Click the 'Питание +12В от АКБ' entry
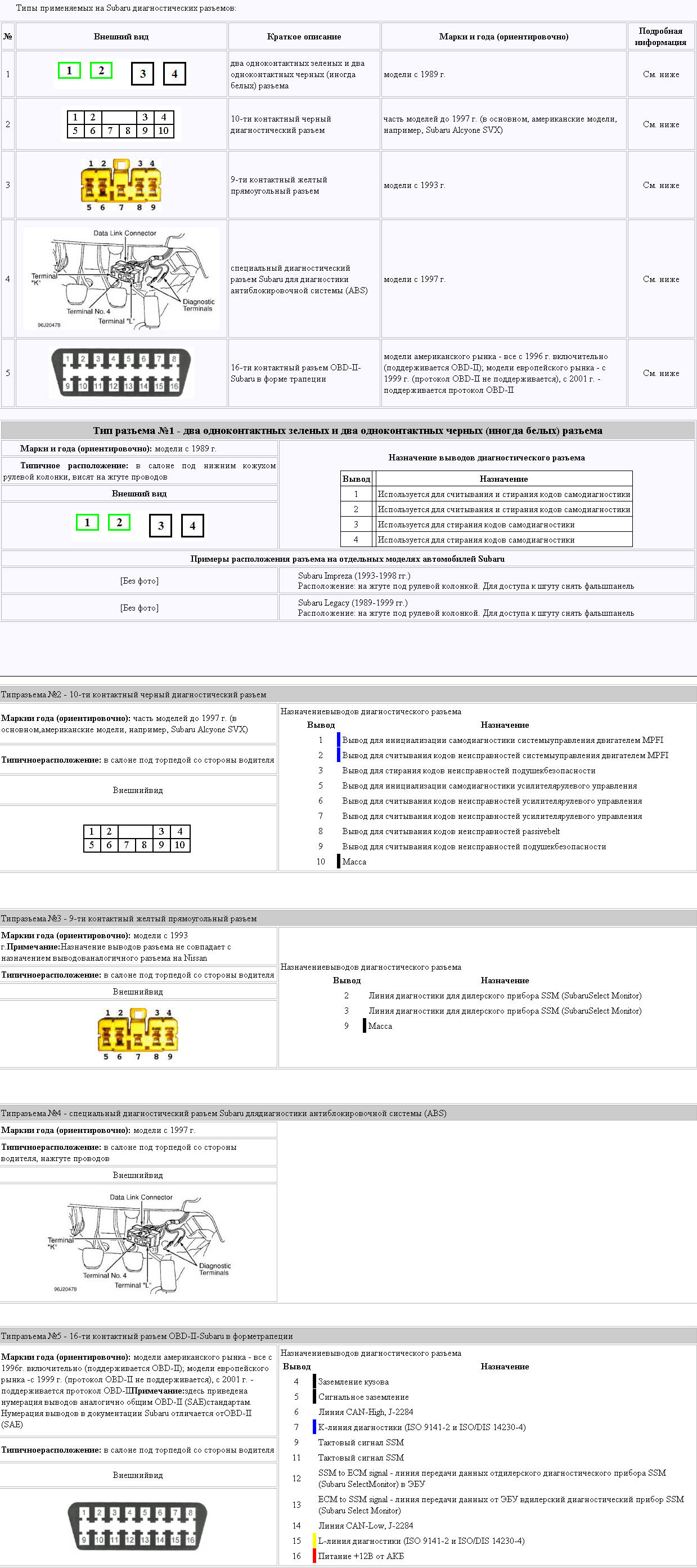697x1568 pixels. 361,1556
